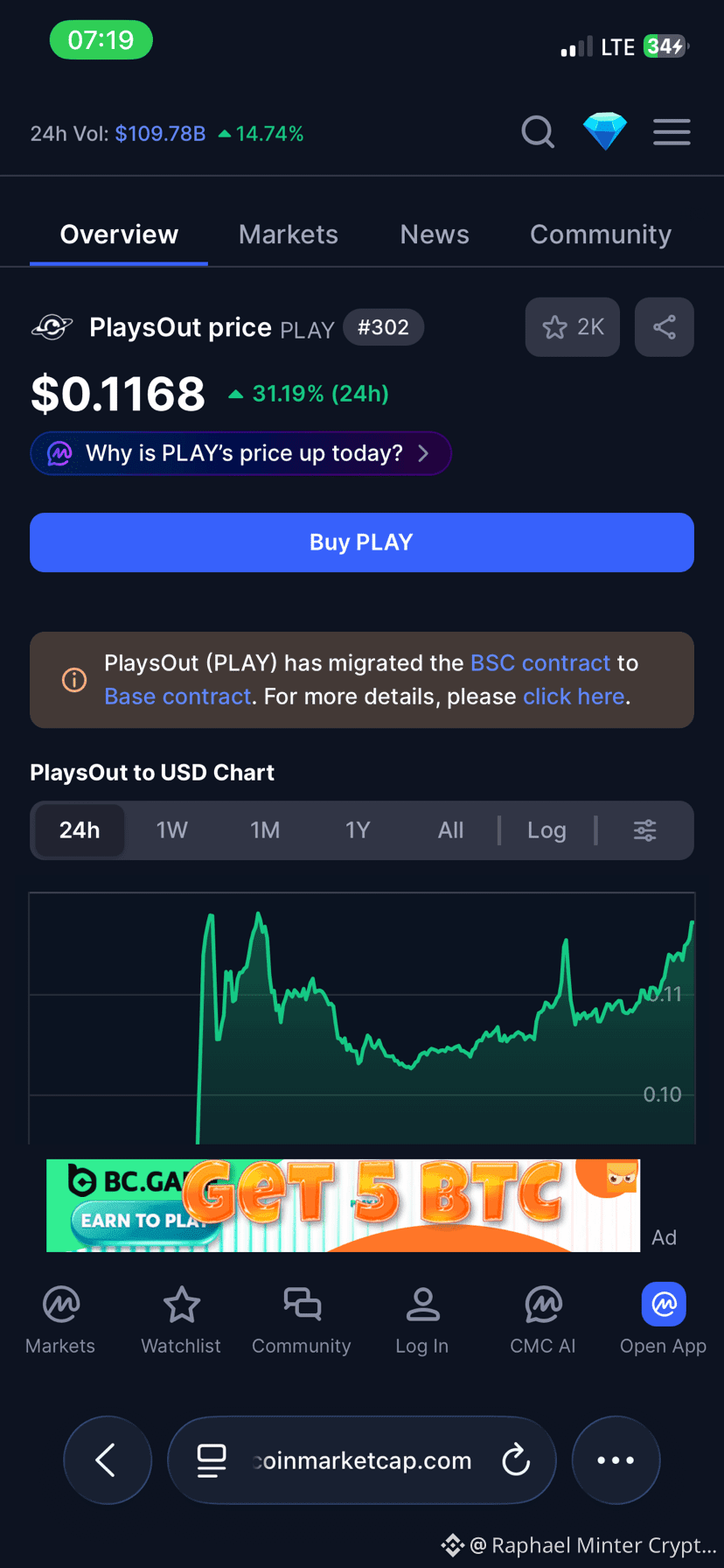Open the browser page tabs icon
The image size is (724, 1568).
pyautogui.click(x=212, y=1459)
